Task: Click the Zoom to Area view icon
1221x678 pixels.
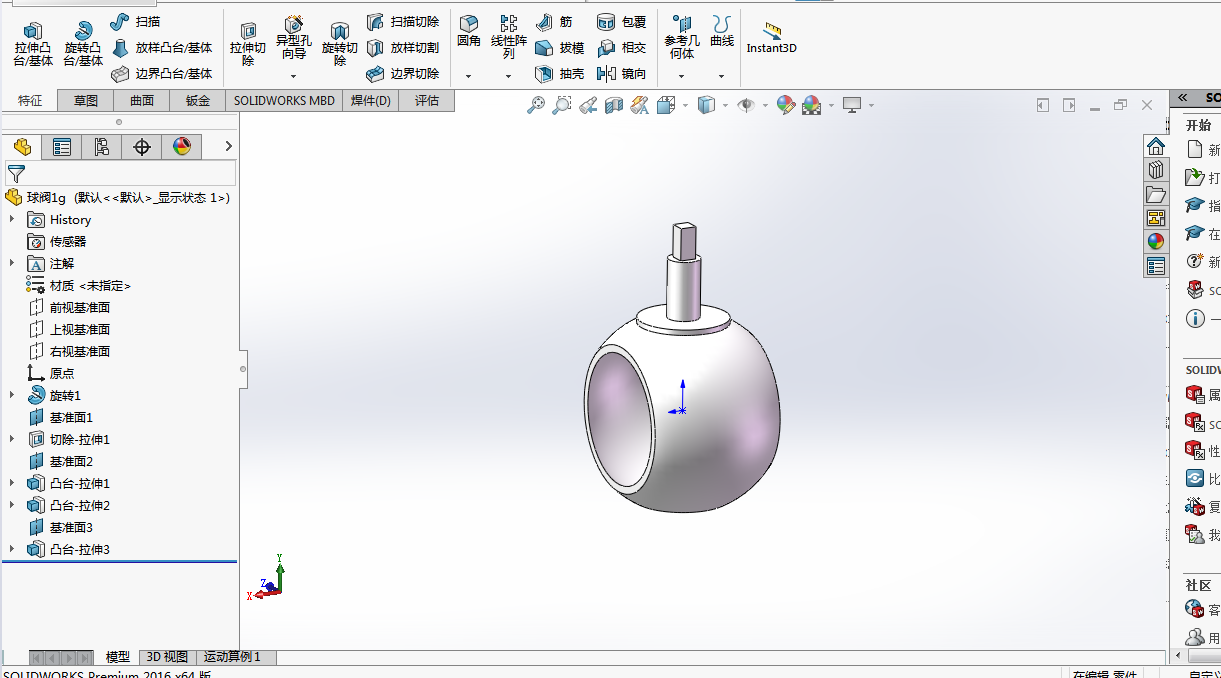Action: [x=562, y=105]
